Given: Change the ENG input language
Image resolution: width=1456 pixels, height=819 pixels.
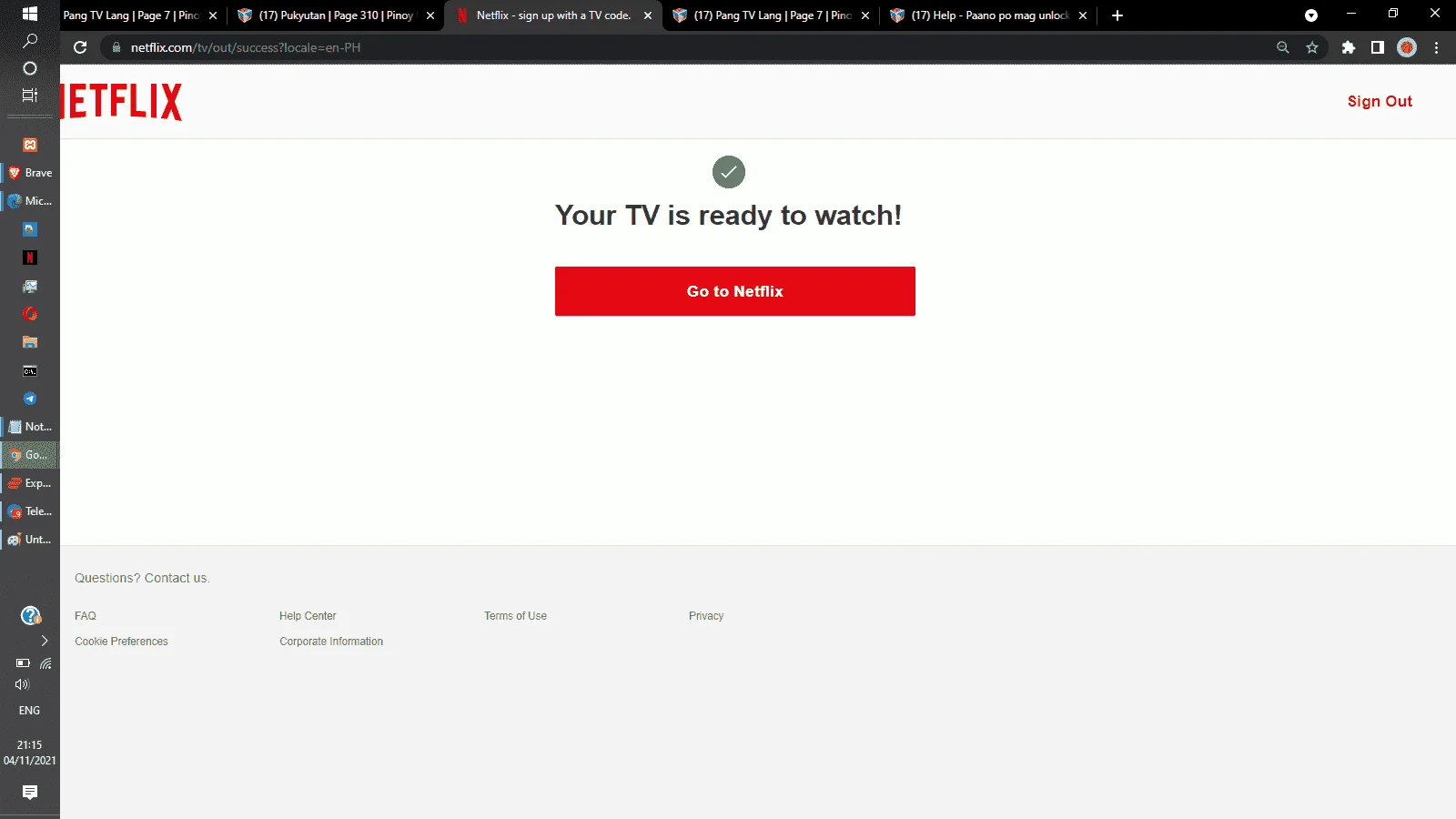Looking at the screenshot, I should coord(29,711).
